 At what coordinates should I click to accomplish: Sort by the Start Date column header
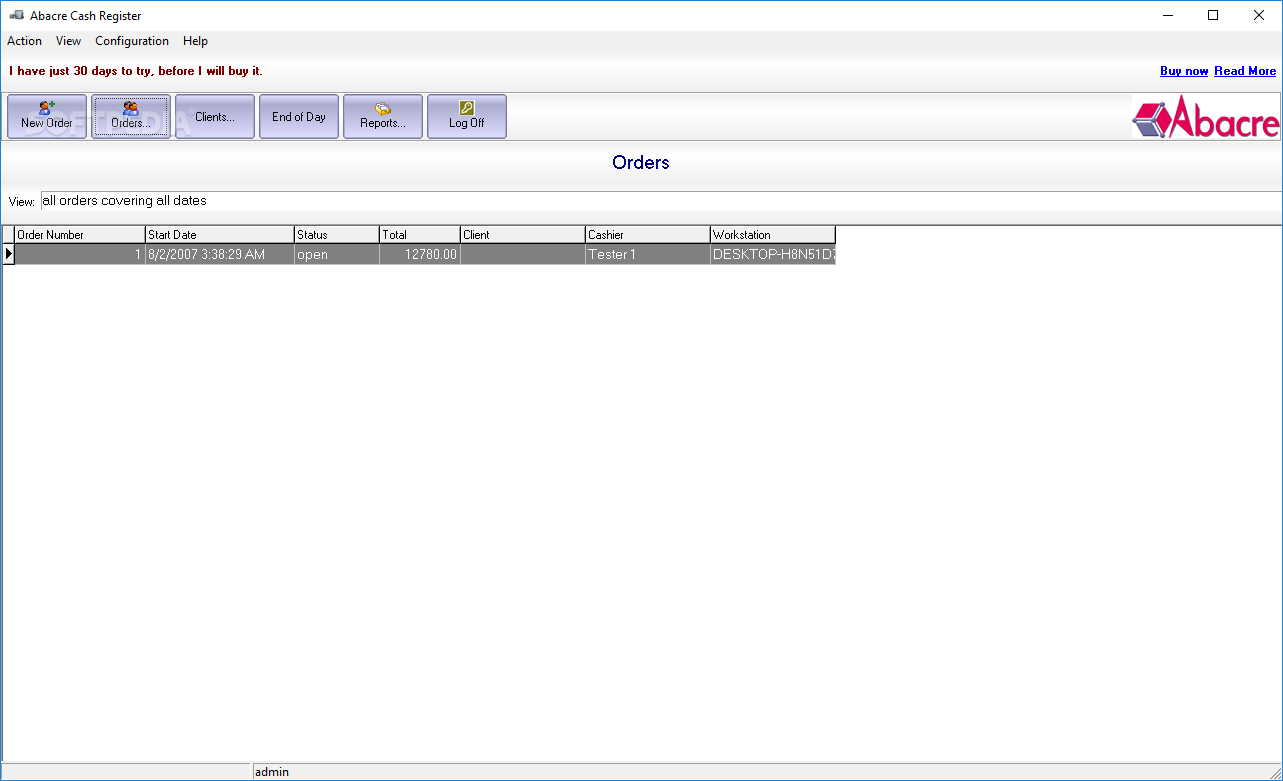point(220,235)
